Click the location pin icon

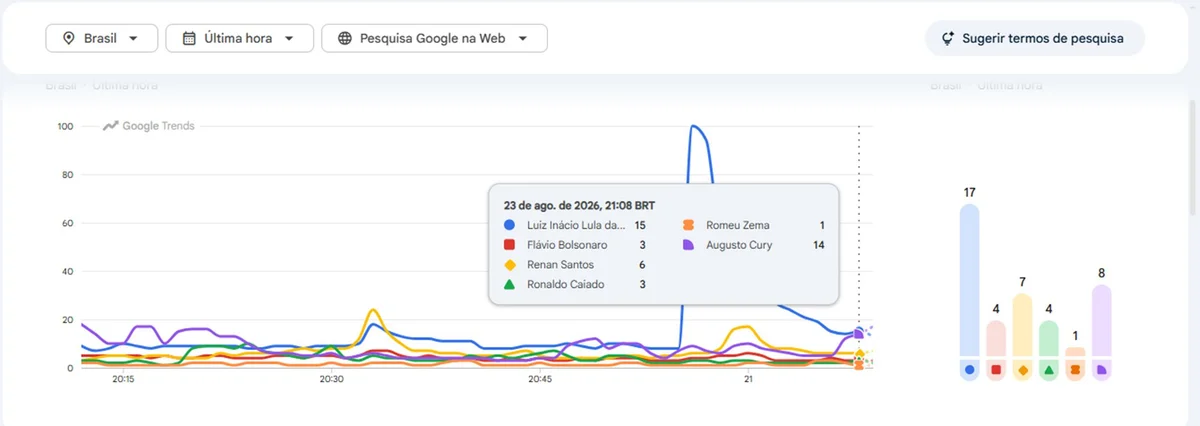coord(69,38)
